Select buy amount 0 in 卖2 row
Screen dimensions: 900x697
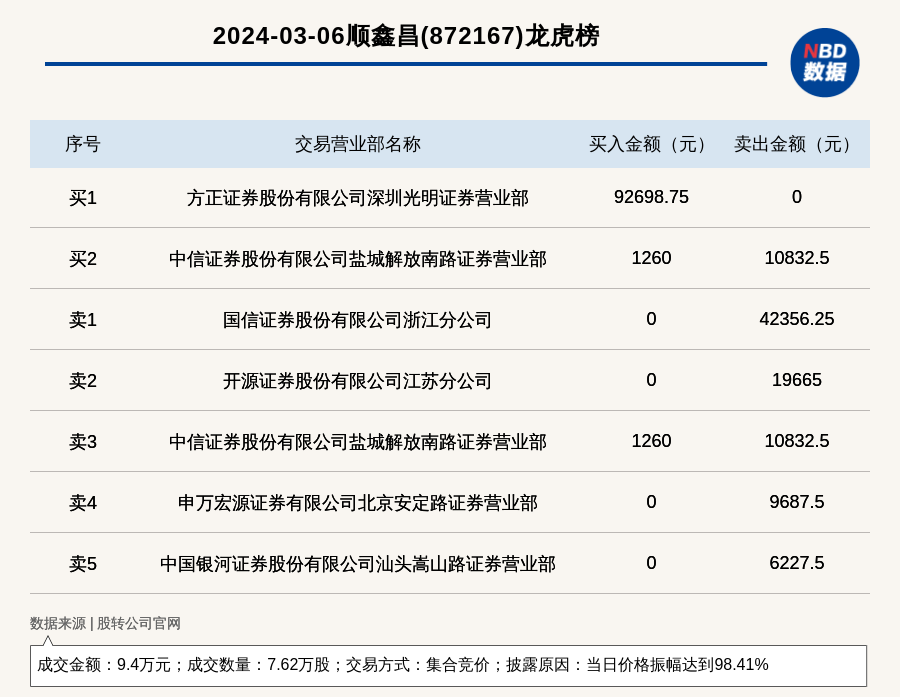coord(651,380)
